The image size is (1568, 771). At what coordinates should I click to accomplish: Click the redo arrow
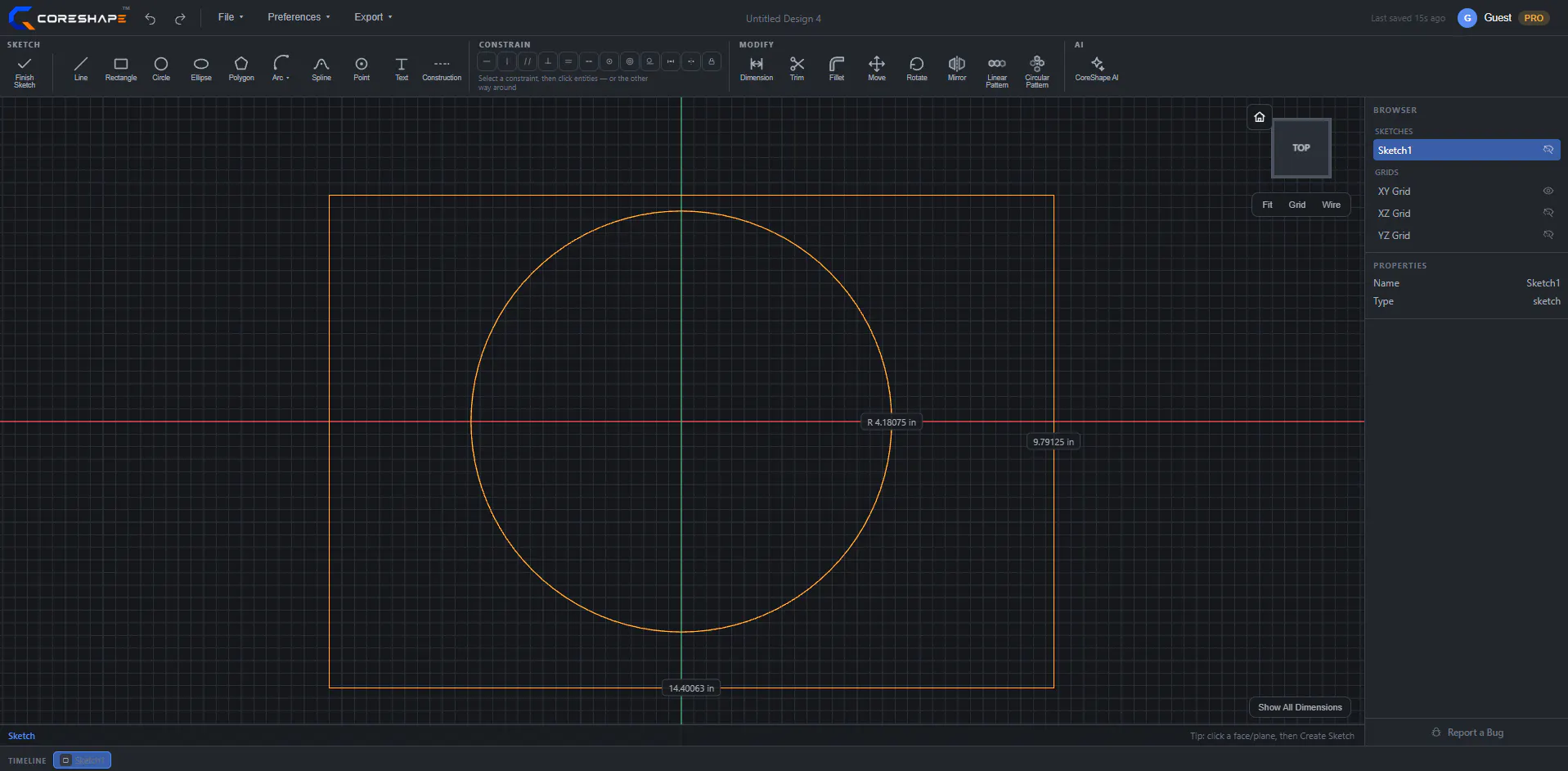(180, 18)
